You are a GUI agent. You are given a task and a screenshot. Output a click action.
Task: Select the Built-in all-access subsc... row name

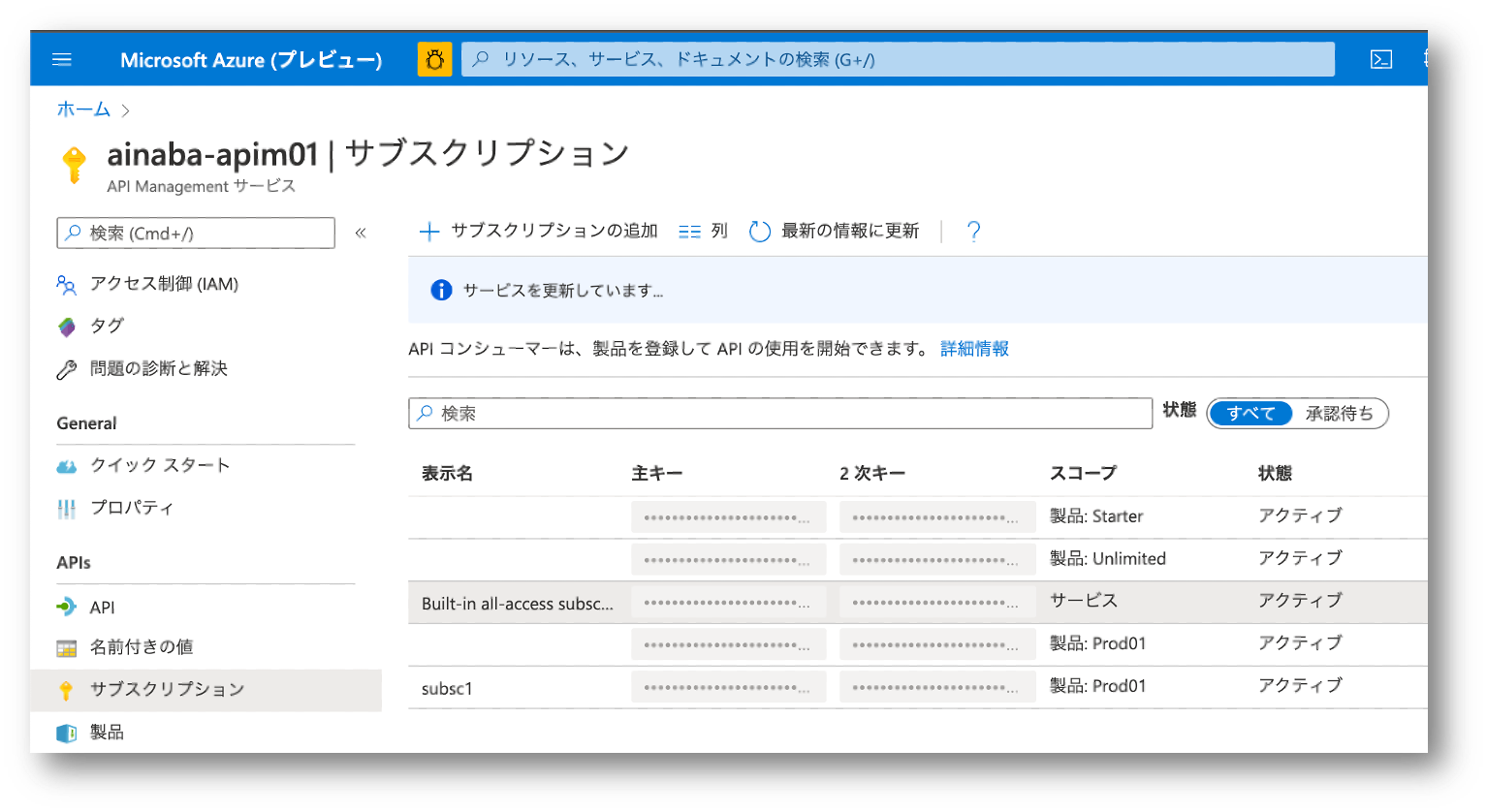tap(518, 604)
